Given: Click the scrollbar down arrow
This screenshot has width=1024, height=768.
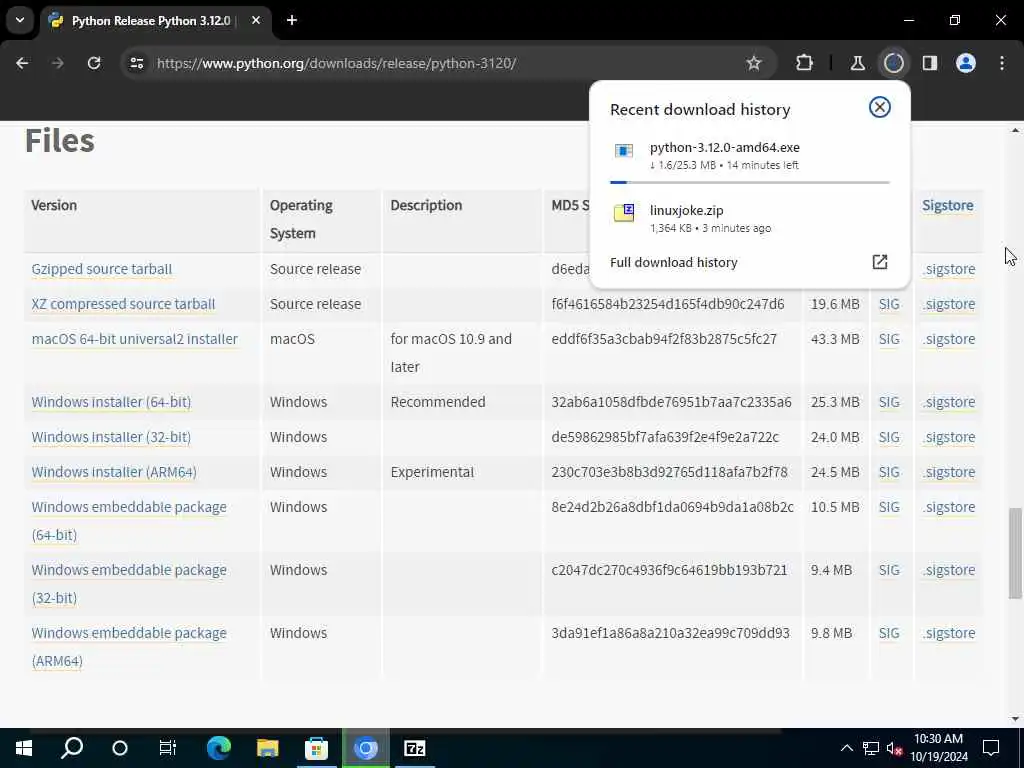Looking at the screenshot, I should (x=1015, y=719).
